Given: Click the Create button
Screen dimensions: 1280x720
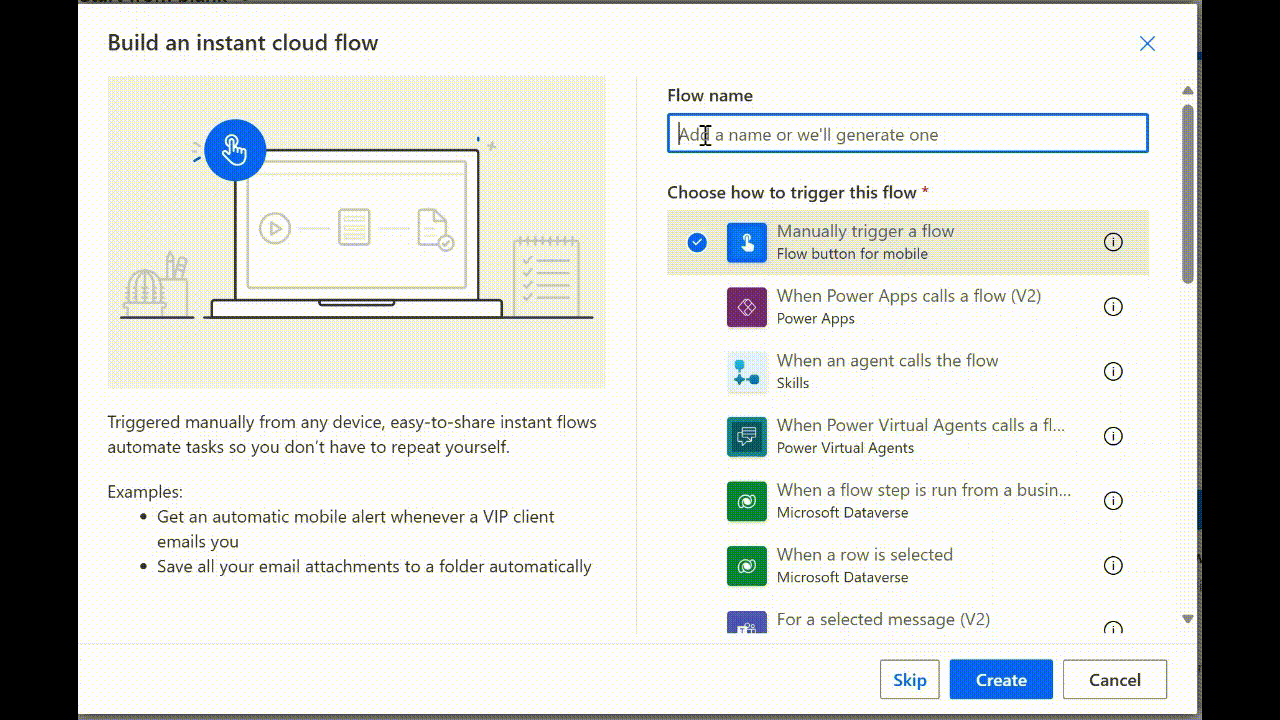Looking at the screenshot, I should tap(1001, 680).
